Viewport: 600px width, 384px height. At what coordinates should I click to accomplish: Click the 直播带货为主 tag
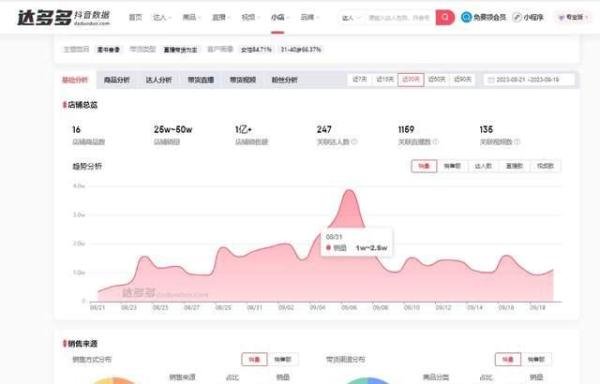pos(181,50)
